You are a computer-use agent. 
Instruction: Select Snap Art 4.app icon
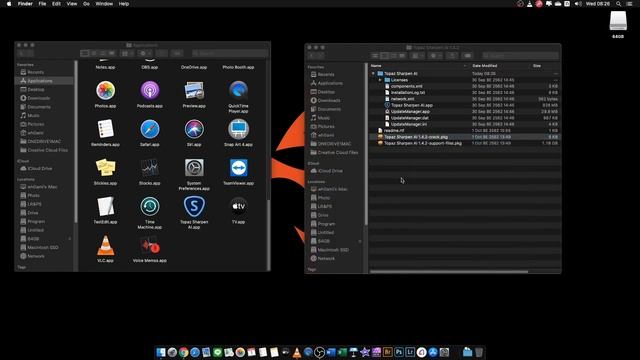(238, 129)
